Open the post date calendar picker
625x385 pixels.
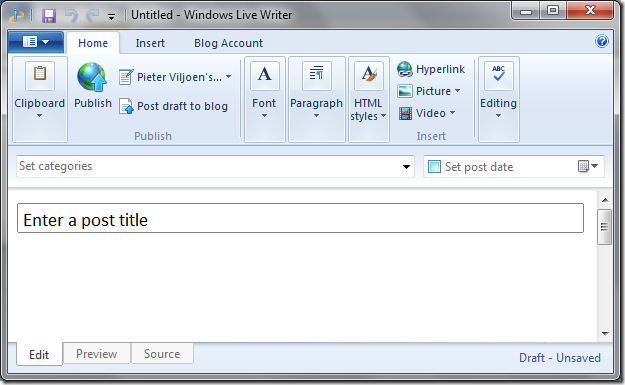(x=588, y=166)
